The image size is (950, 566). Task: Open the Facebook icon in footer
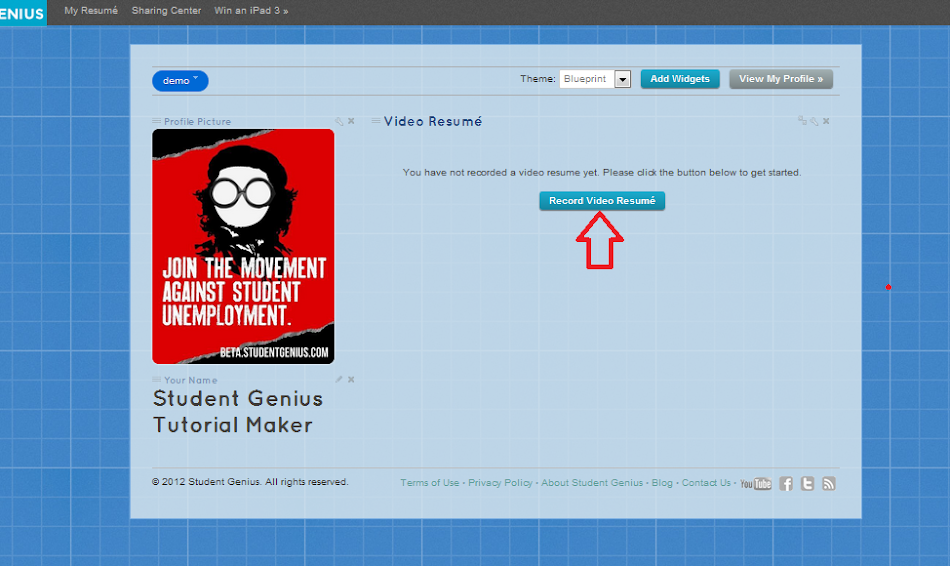coord(786,484)
